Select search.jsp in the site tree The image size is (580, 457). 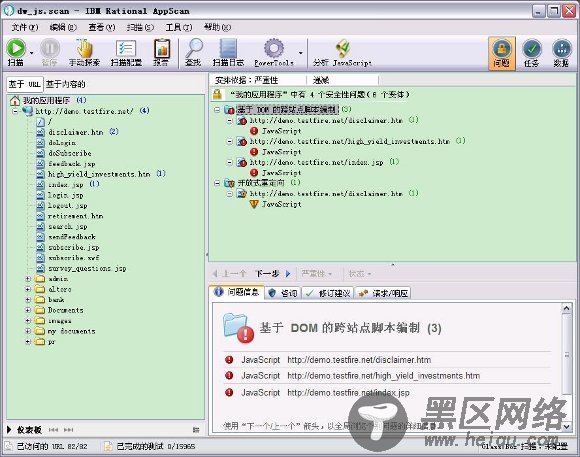pos(68,226)
